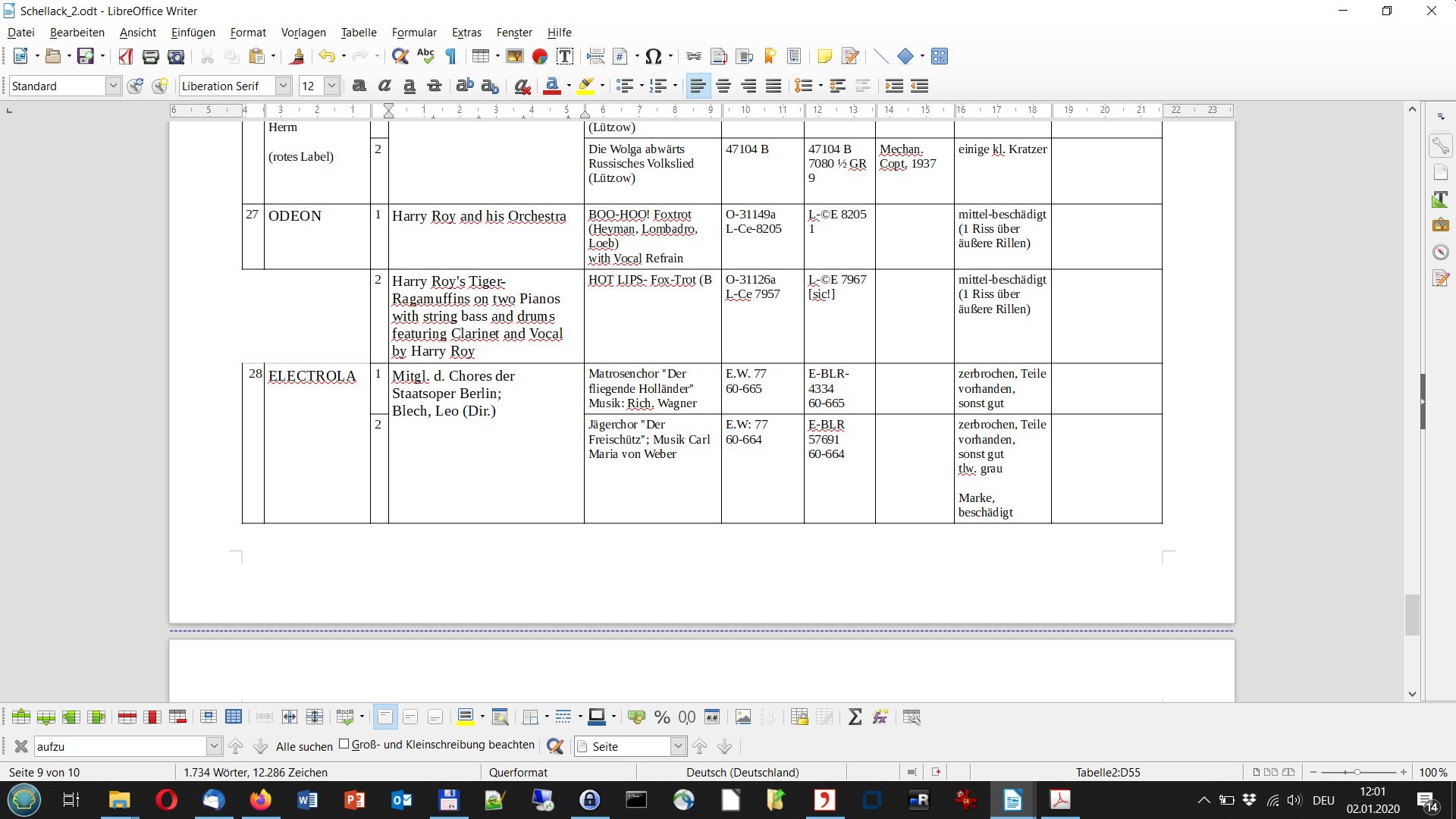Open the Seite navigate-by dropdown

(678, 746)
